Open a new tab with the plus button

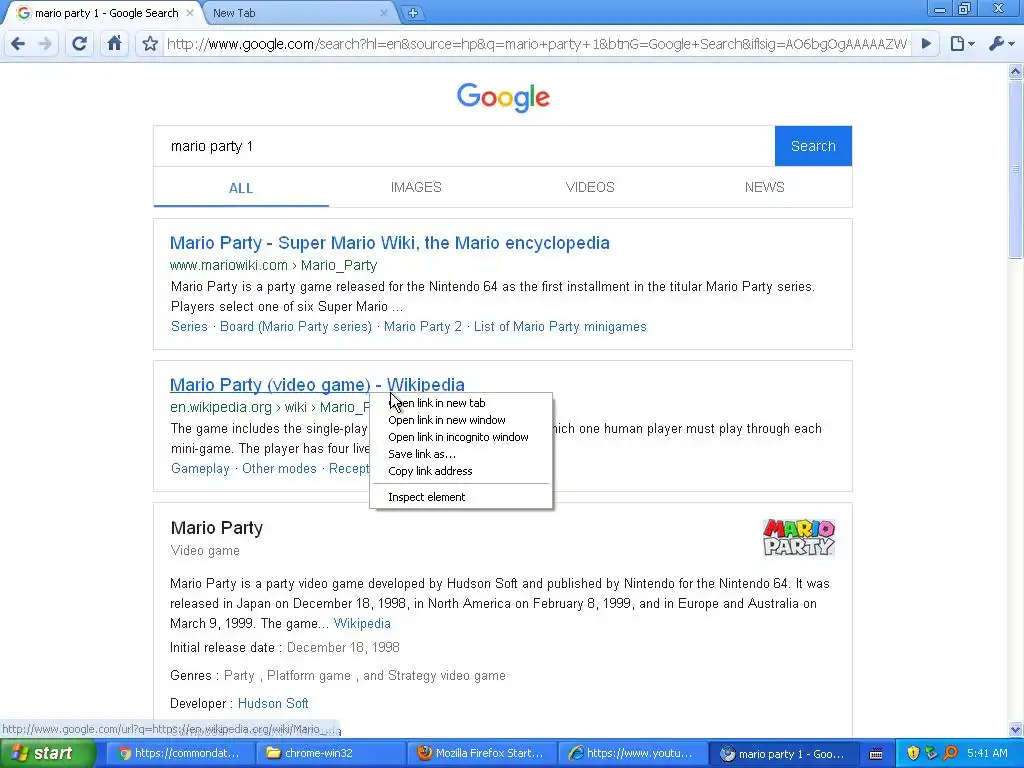click(413, 13)
